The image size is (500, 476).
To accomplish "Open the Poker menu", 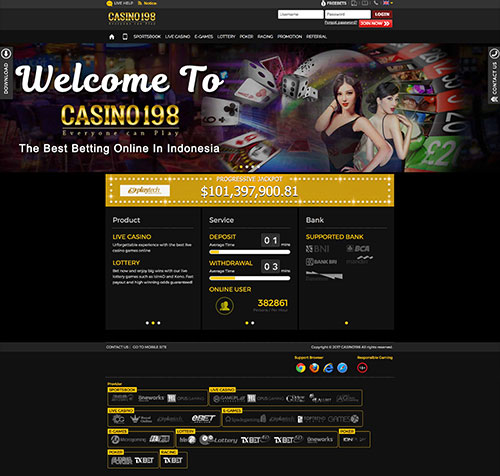I will tap(246, 37).
